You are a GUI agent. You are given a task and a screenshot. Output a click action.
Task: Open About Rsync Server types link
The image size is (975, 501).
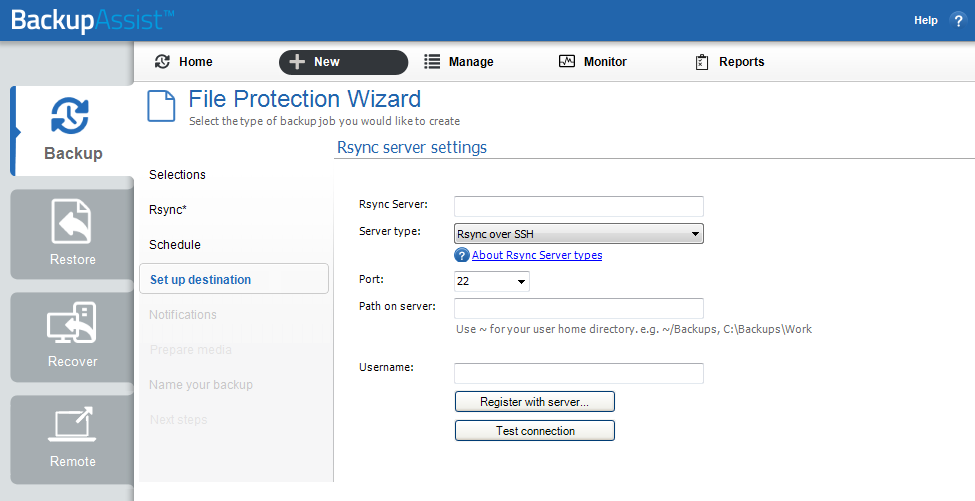tap(537, 255)
